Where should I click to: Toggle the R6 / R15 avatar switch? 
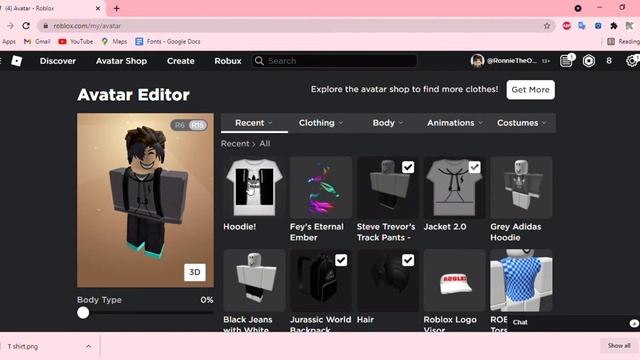[x=189, y=125]
